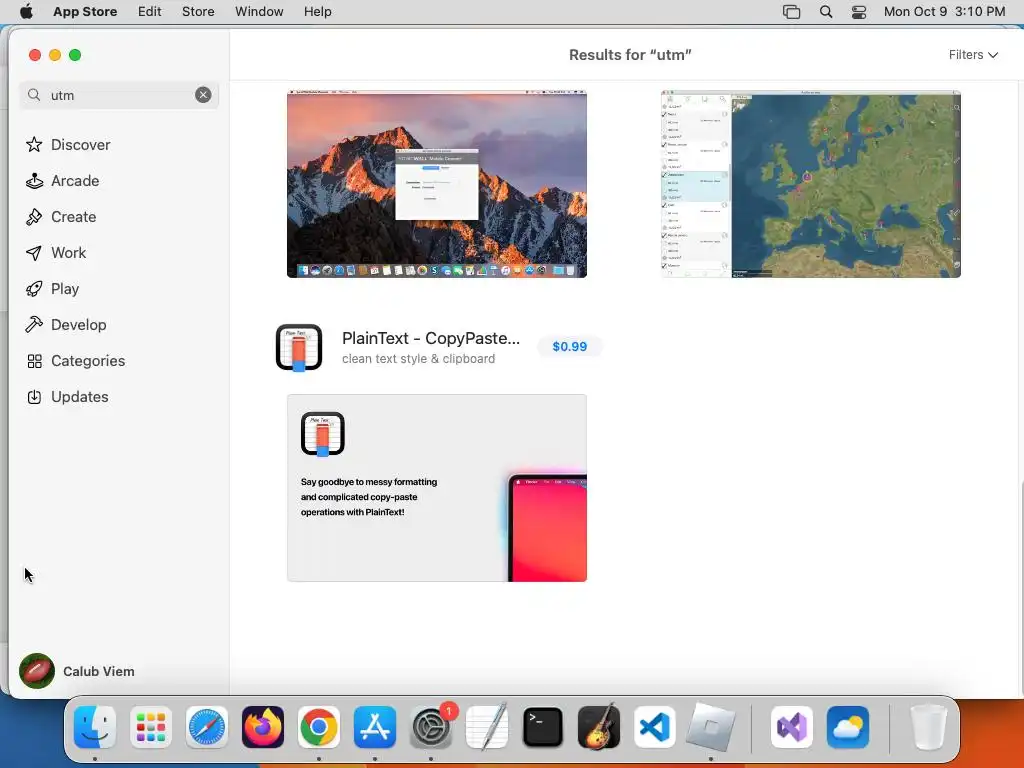
Task: Click the App Store Dock icon
Action: tap(375, 727)
